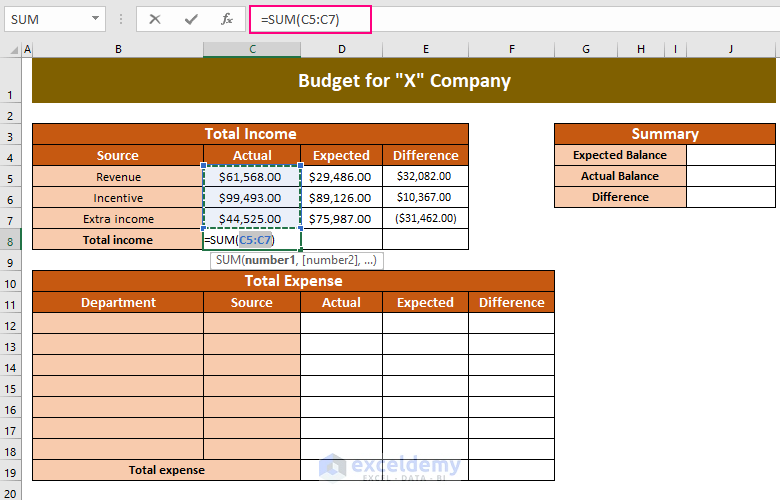The width and height of the screenshot is (780, 500).
Task: Click the 'Total Expense' header cell
Action: coord(293,281)
